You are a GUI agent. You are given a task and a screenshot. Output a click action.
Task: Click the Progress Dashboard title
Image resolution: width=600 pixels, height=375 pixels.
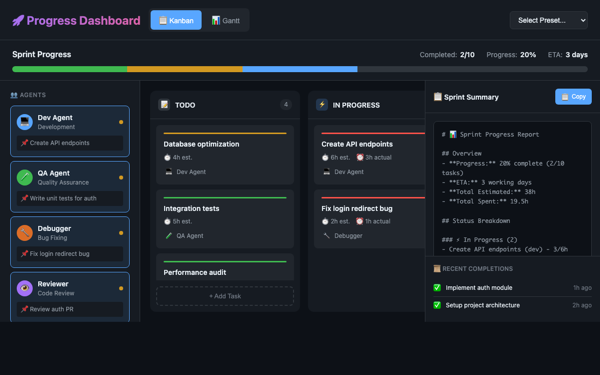point(83,21)
